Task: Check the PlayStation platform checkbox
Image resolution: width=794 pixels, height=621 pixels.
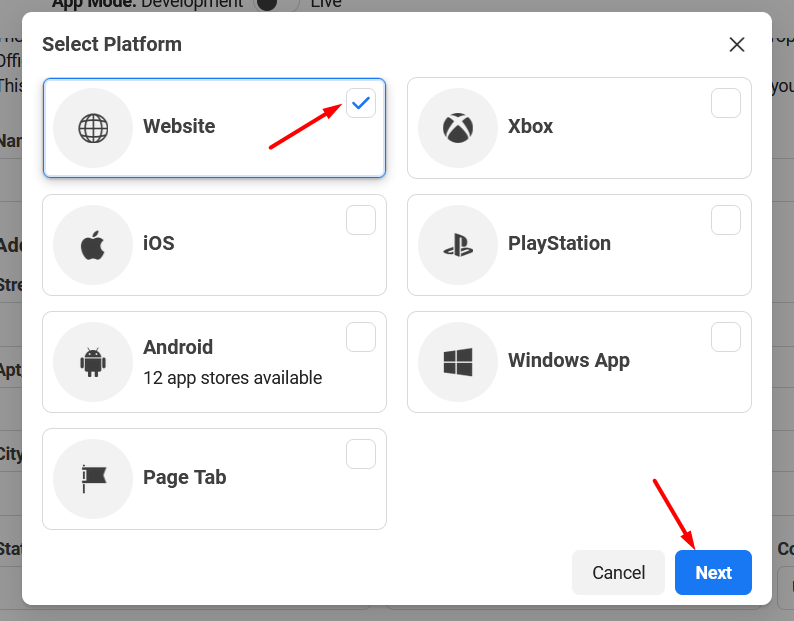Action: click(x=726, y=220)
